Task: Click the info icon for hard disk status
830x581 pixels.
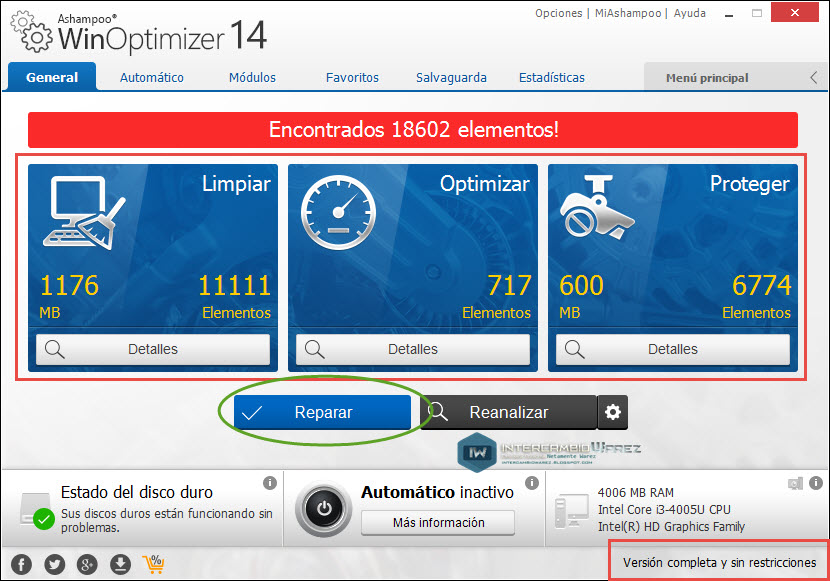Action: click(270, 483)
